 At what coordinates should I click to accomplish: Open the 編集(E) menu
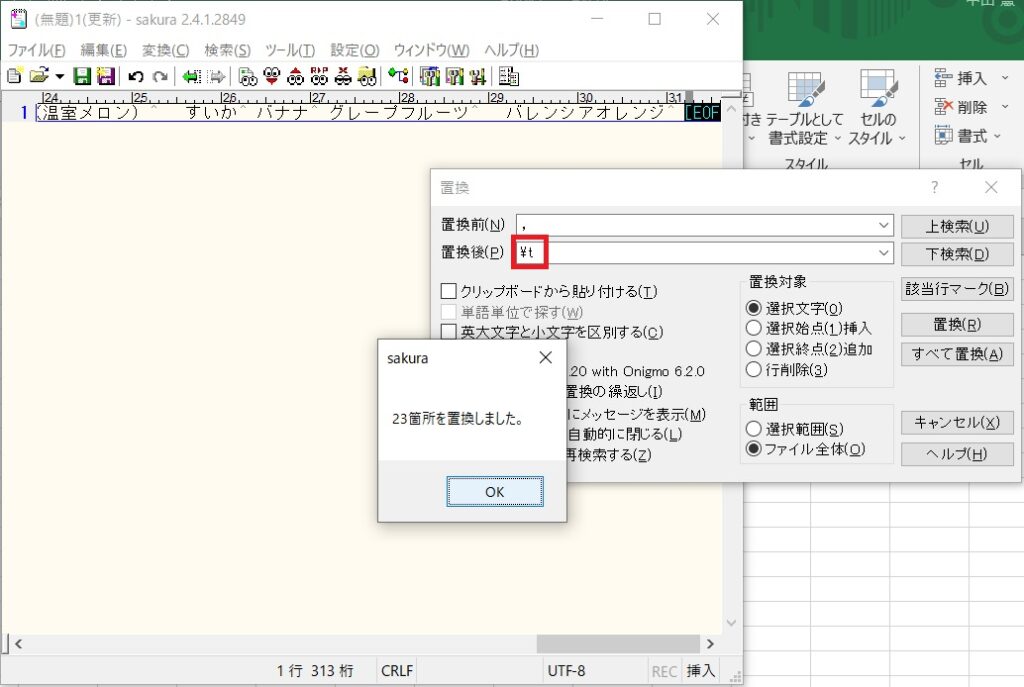103,50
